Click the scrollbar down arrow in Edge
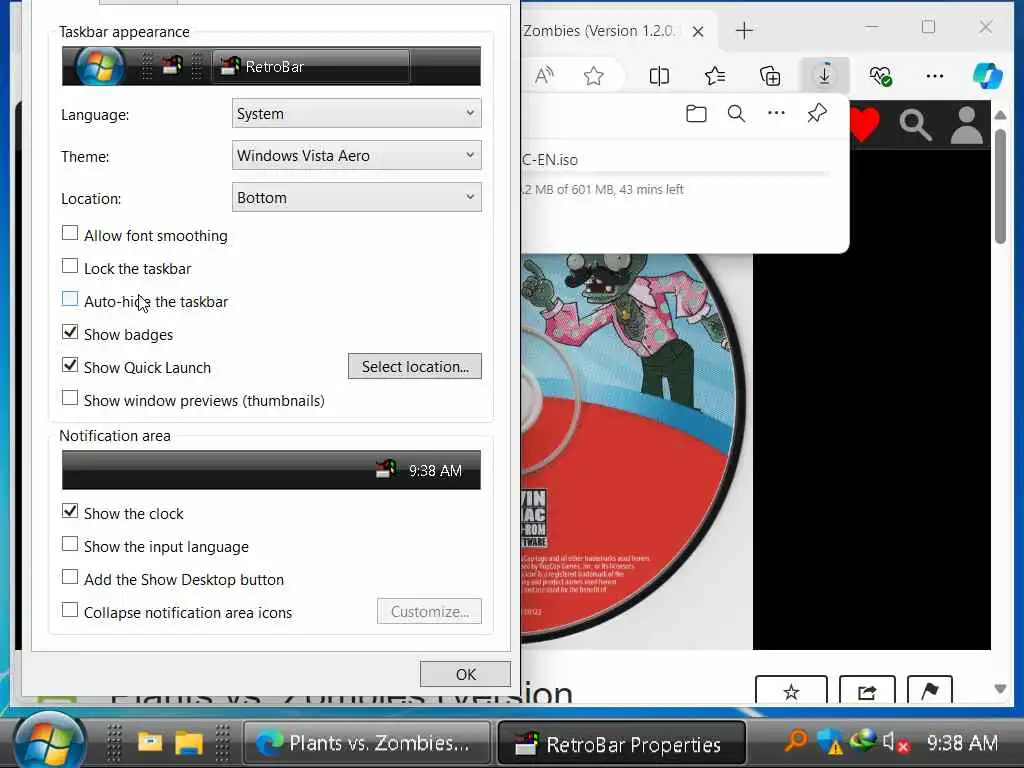Image resolution: width=1024 pixels, height=768 pixels. [x=1000, y=688]
